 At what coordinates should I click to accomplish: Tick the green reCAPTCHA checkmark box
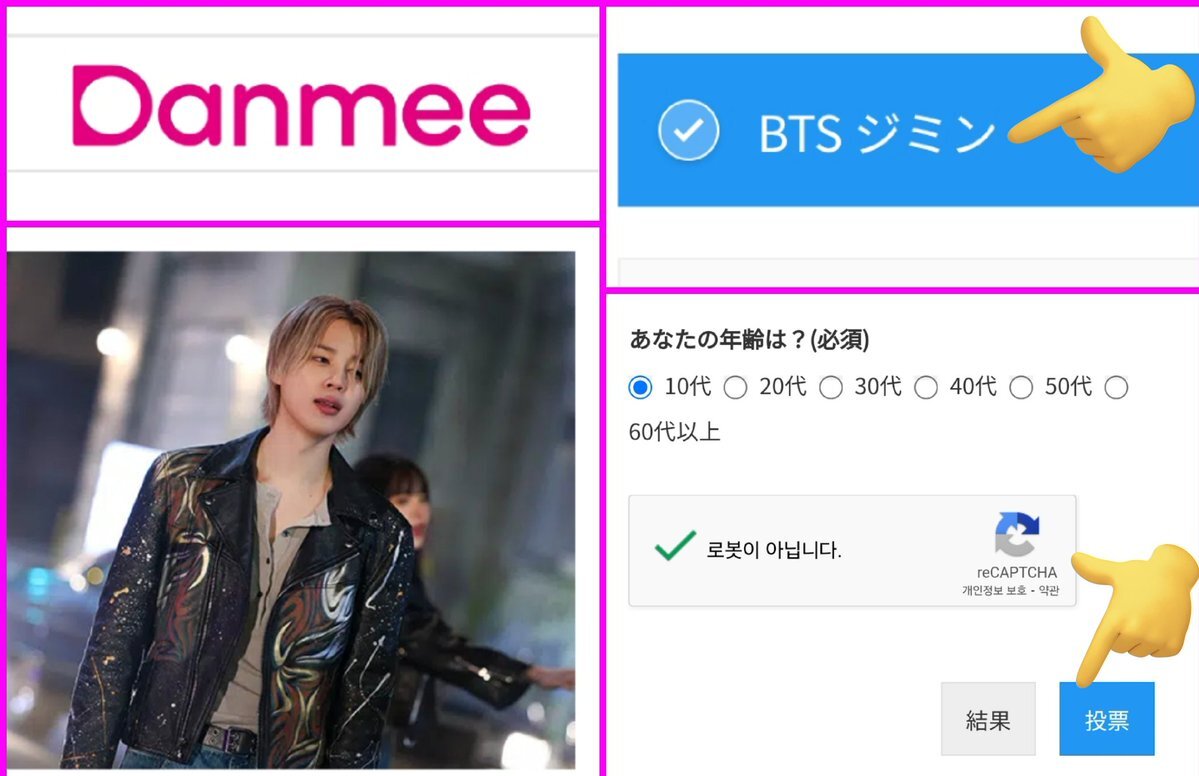coord(675,547)
